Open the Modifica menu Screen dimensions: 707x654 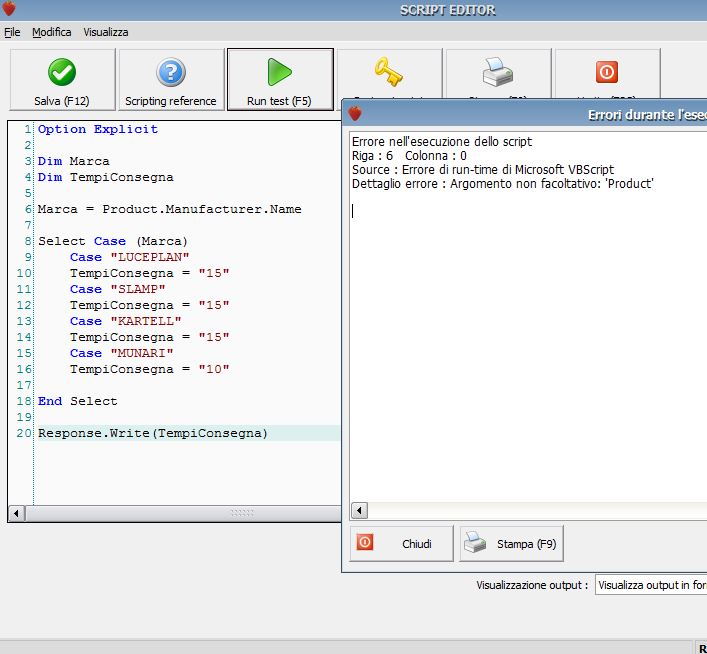(51, 32)
